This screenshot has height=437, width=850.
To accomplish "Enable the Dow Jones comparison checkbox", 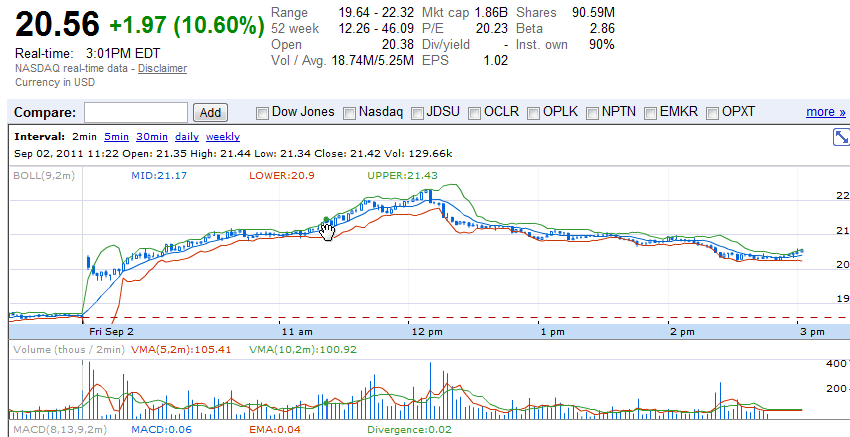I will click(x=262, y=113).
